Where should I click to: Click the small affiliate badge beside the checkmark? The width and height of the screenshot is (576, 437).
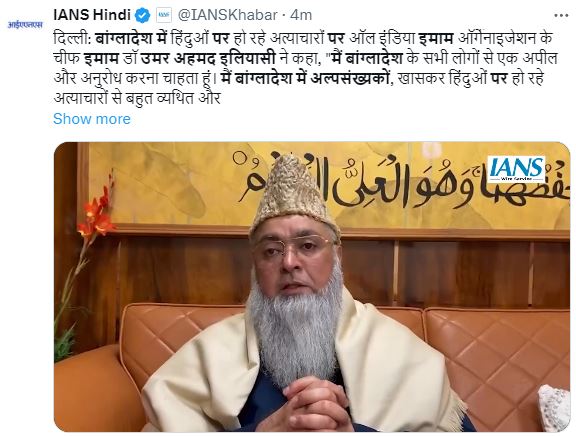(x=163, y=15)
